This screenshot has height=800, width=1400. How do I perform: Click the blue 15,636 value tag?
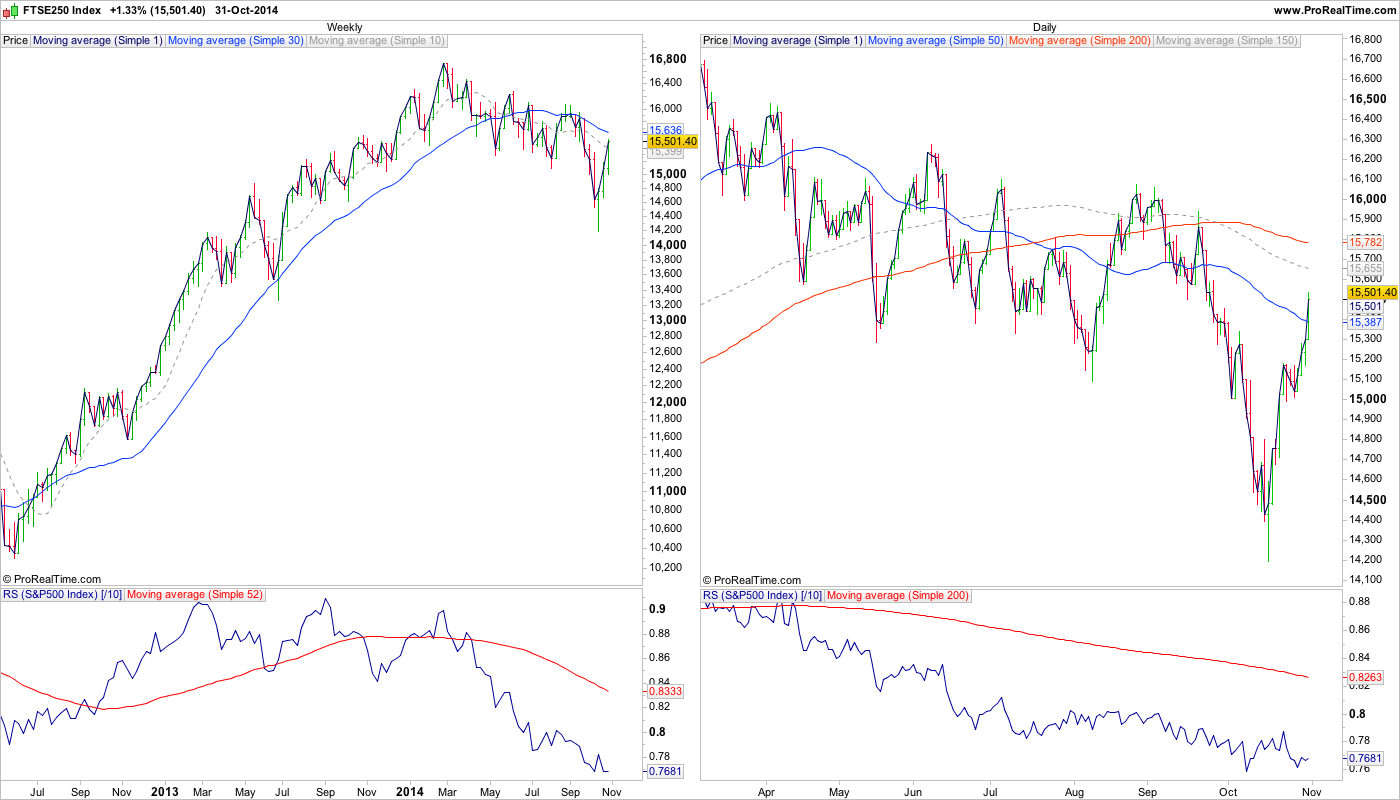[665, 131]
